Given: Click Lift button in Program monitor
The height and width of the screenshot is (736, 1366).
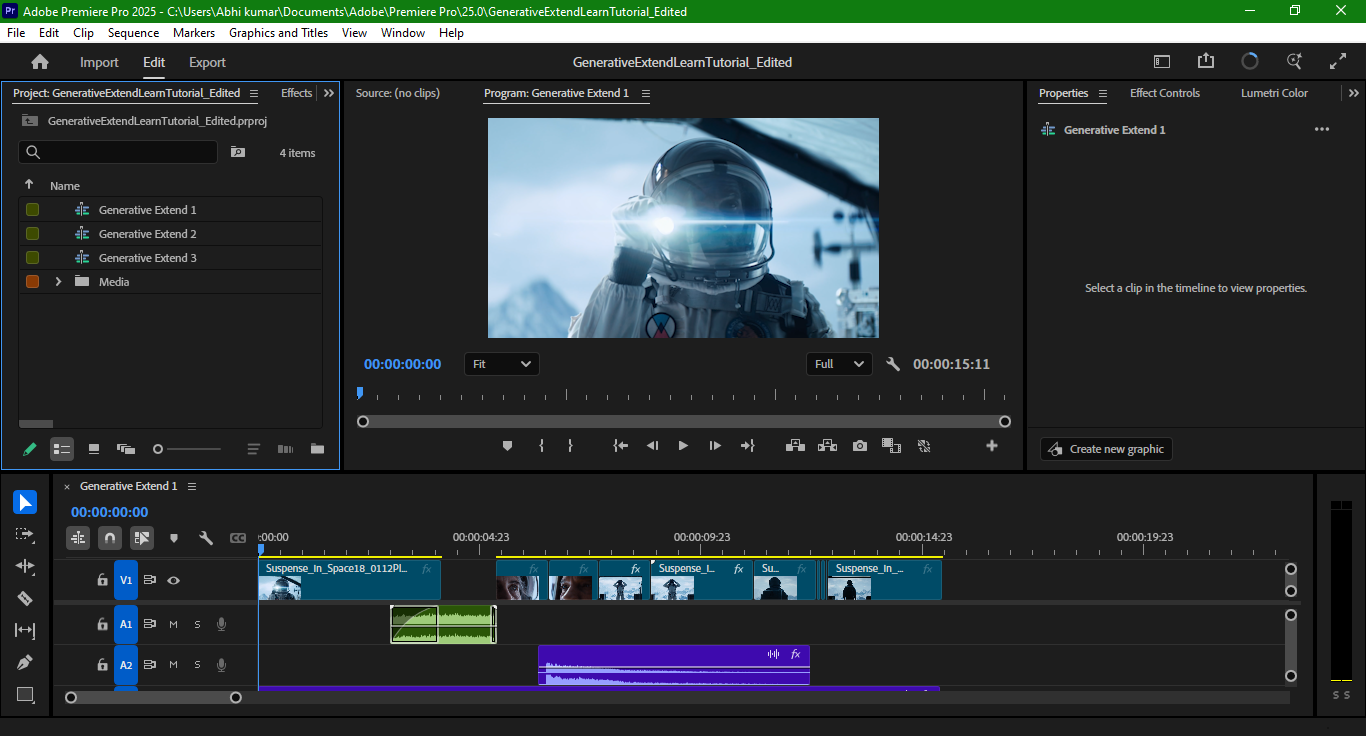Looking at the screenshot, I should pos(795,446).
